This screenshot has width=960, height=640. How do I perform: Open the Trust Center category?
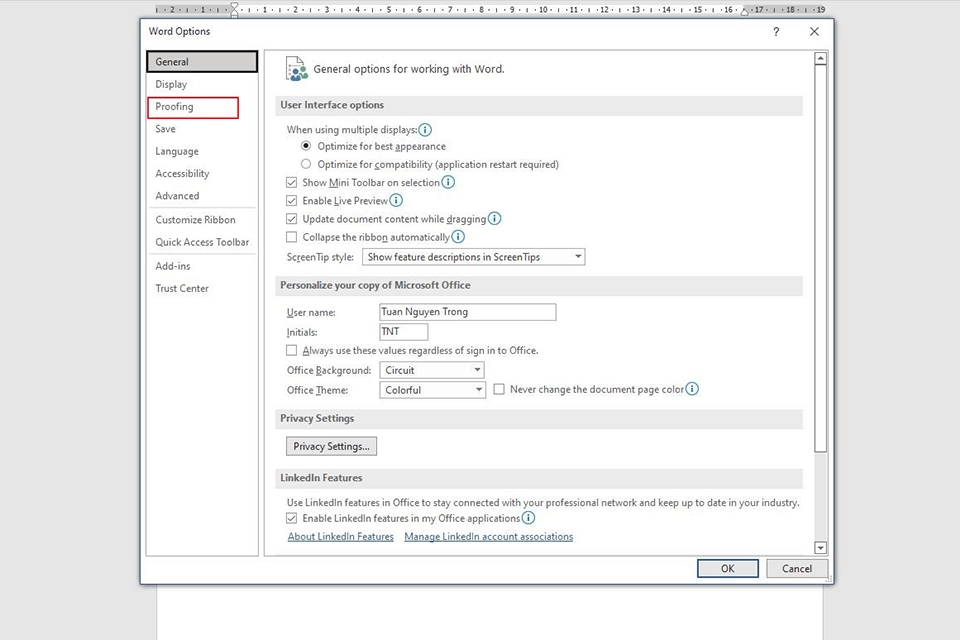(202, 288)
